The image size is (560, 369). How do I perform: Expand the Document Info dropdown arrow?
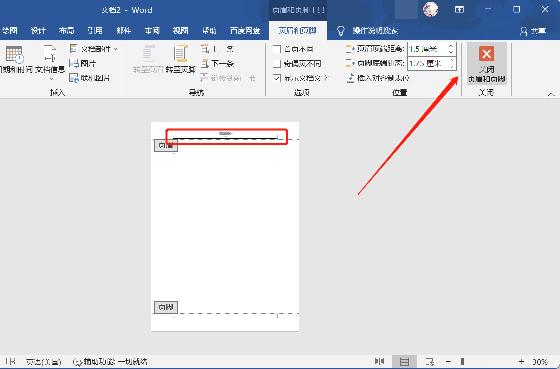coord(51,79)
